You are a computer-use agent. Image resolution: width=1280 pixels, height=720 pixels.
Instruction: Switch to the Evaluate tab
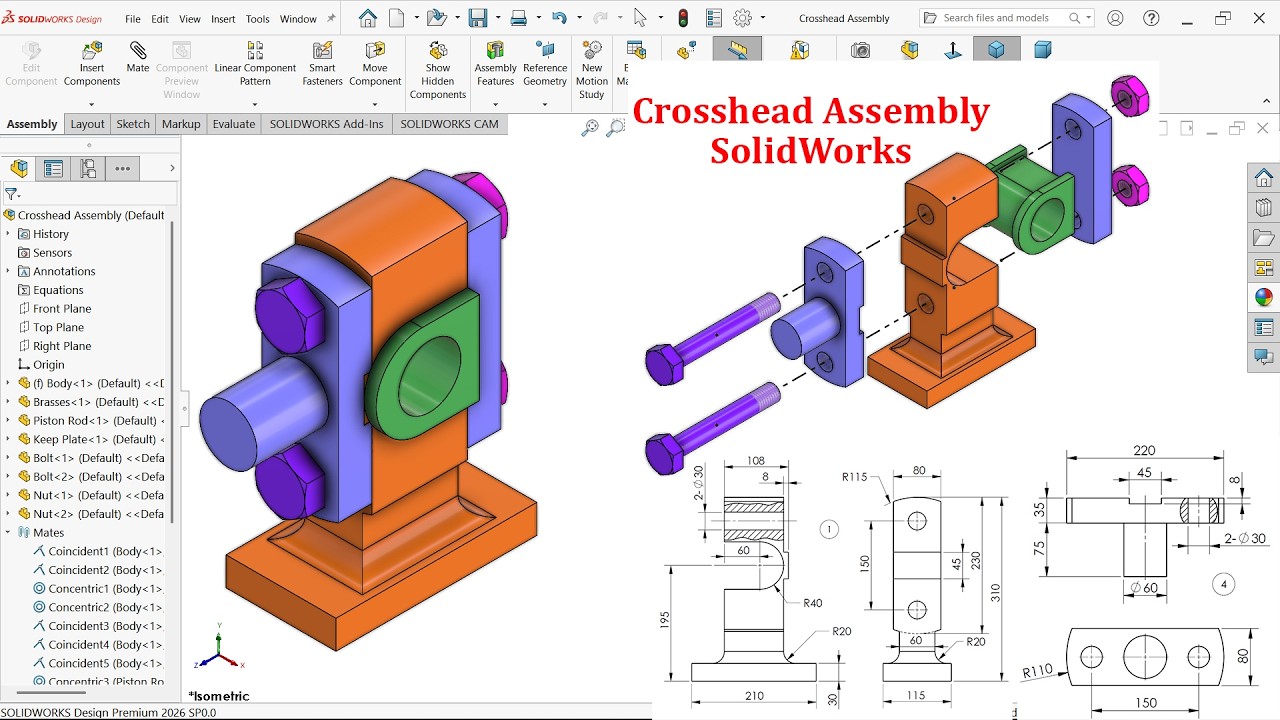click(x=234, y=124)
